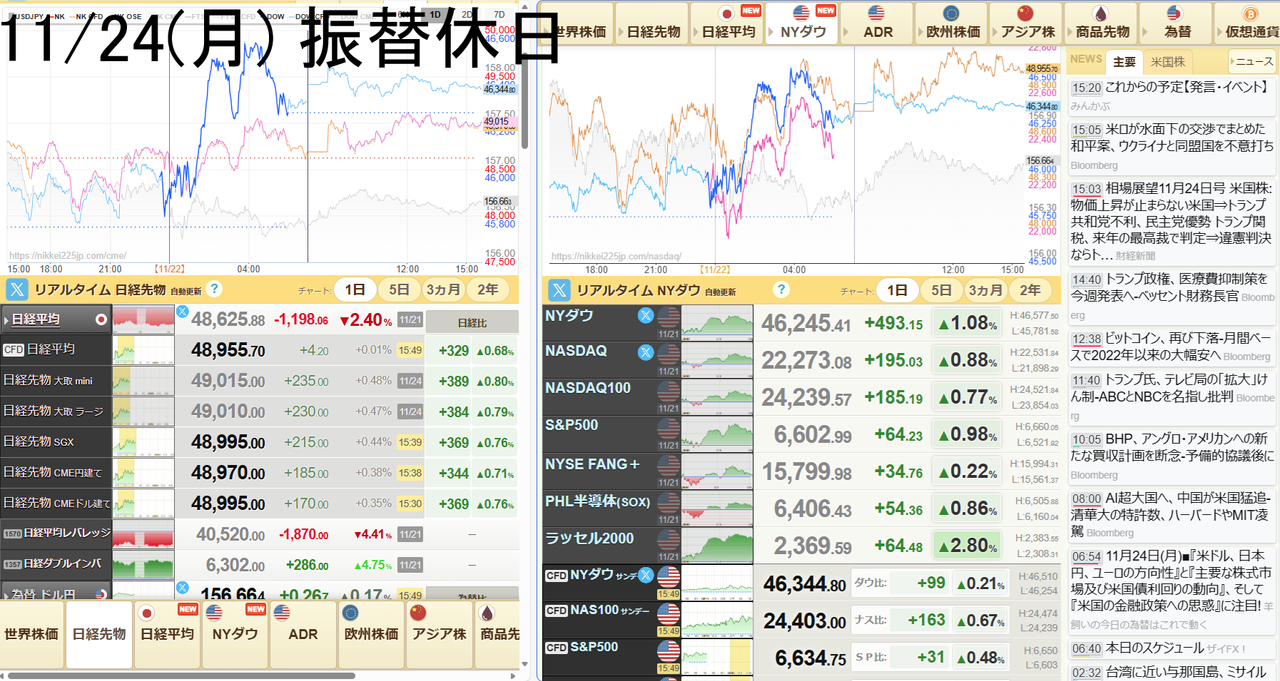The height and width of the screenshot is (681, 1280).
Task: Select the 2年 chart range in NYダウ panel
Action: pyautogui.click(x=1029, y=290)
